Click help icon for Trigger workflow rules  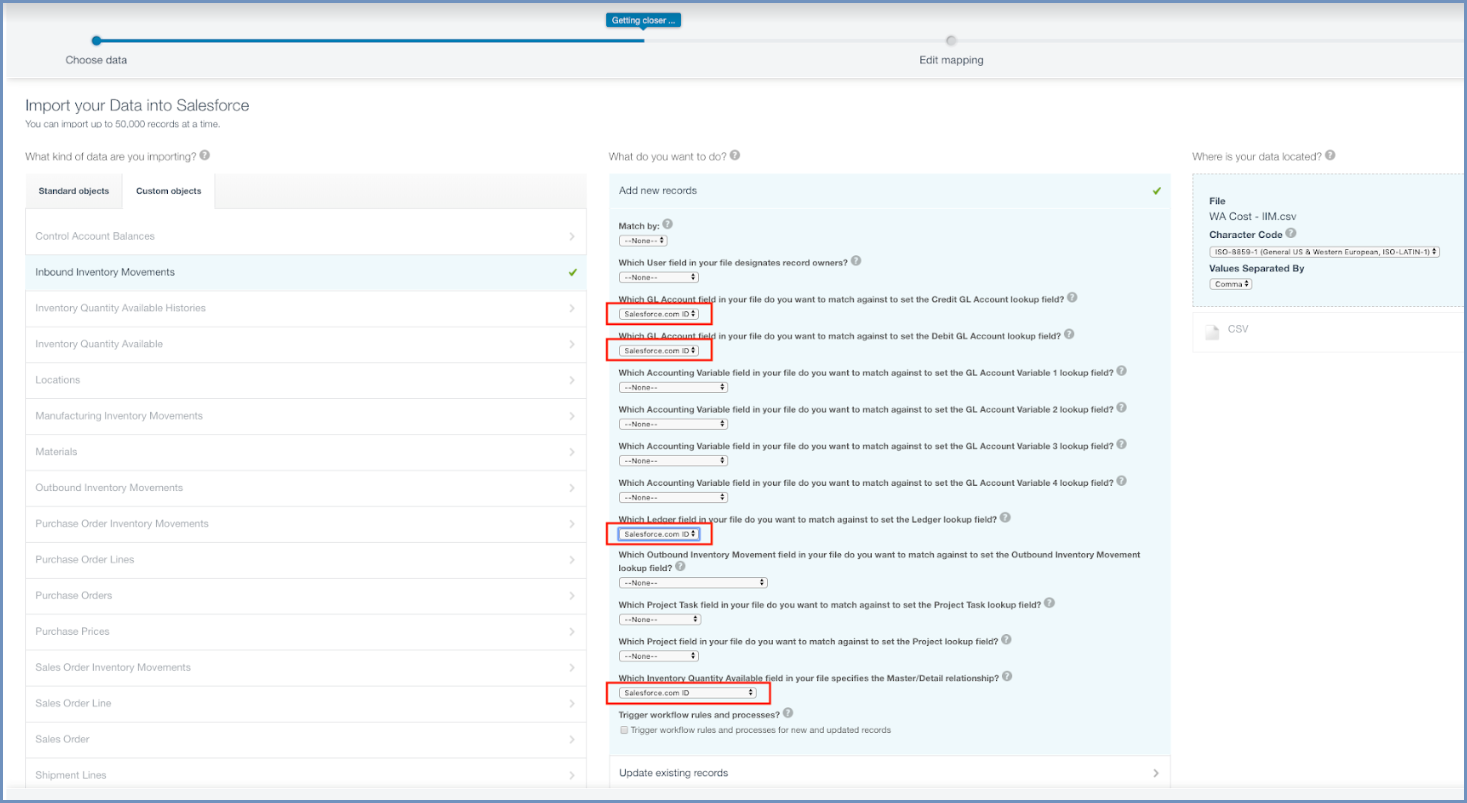click(x=788, y=713)
